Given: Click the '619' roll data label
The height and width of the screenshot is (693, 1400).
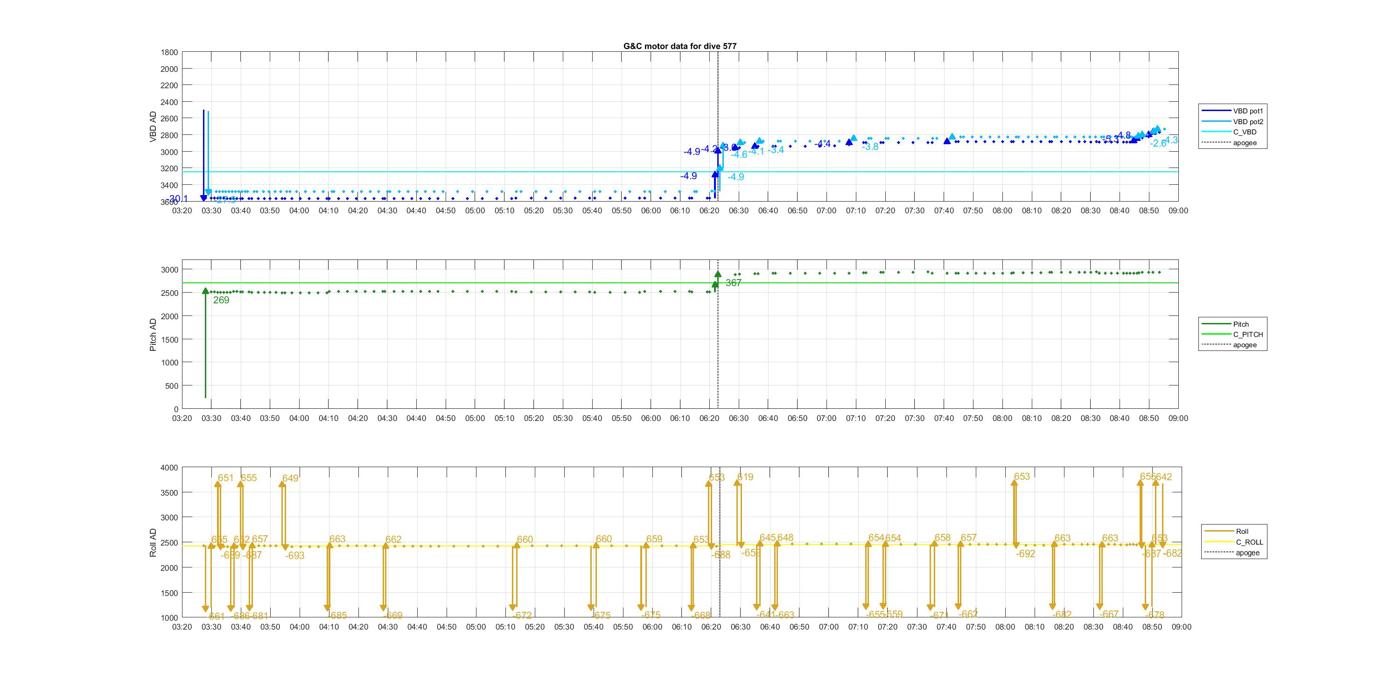Looking at the screenshot, I should 745,478.
